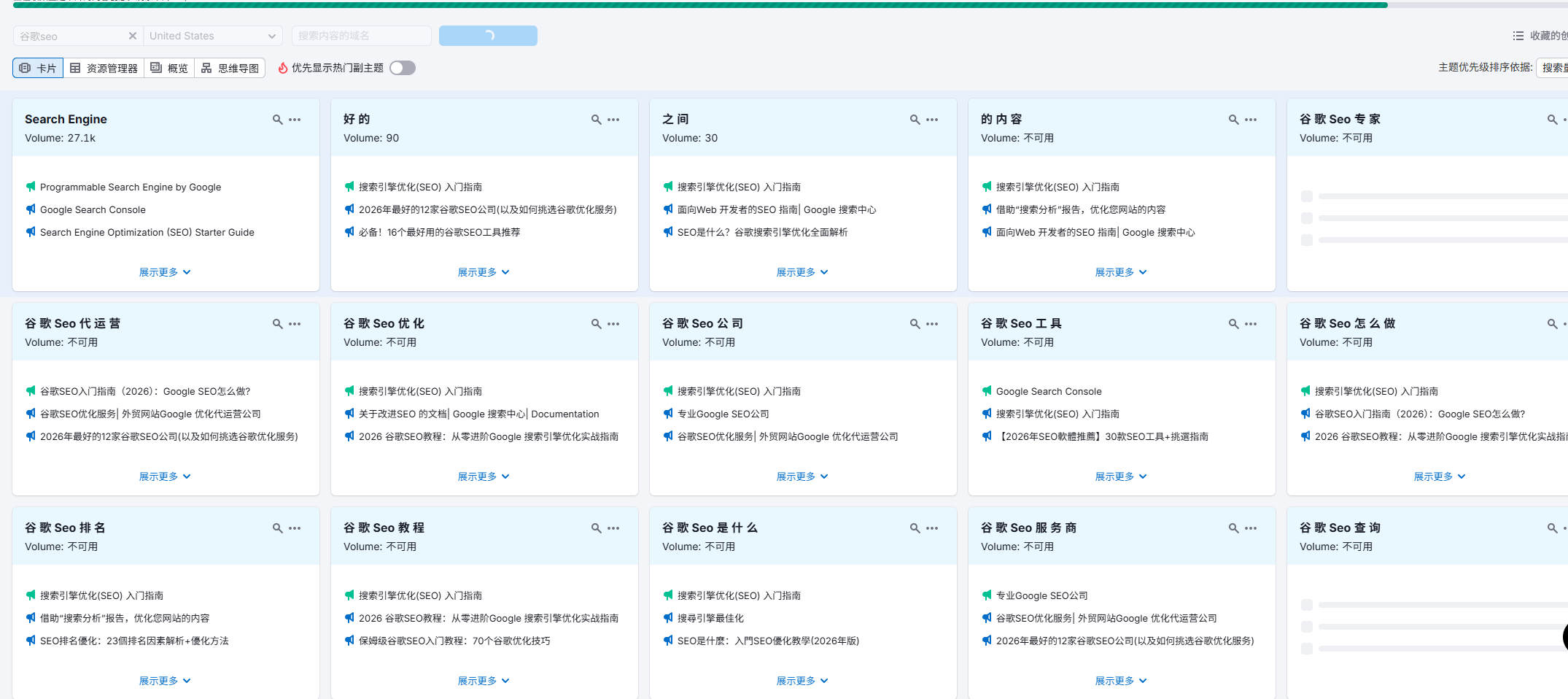The width and height of the screenshot is (1568, 699).
Task: Open three-dot menu on 谷歌Seo工具 card
Action: (x=1251, y=324)
